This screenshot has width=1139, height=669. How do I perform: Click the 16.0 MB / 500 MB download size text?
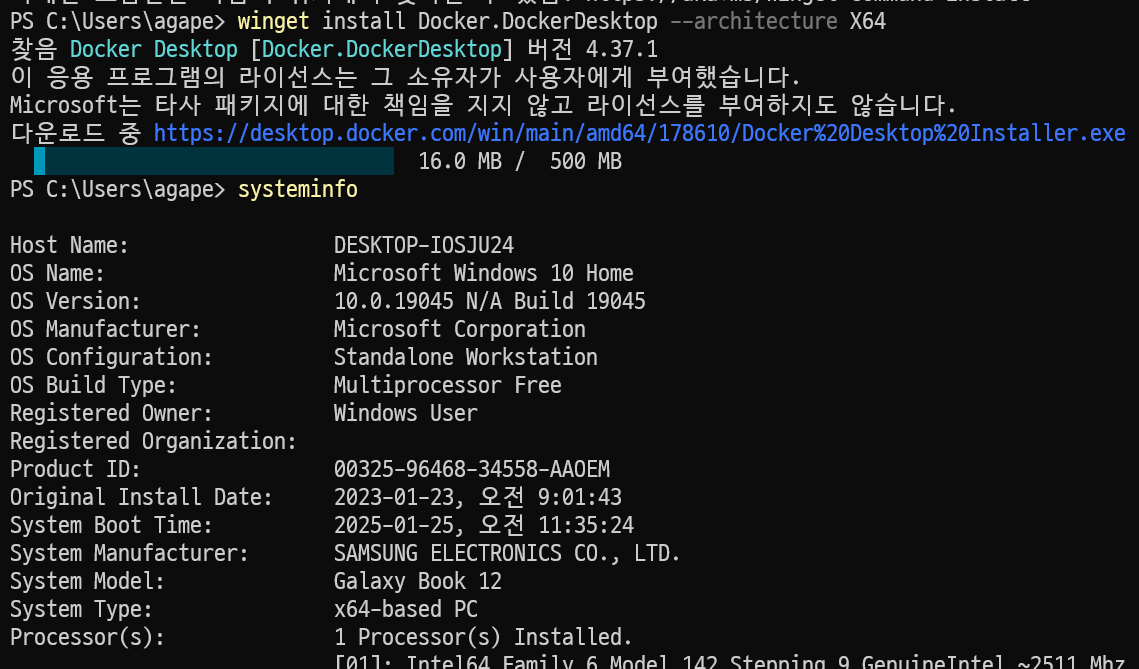pos(519,161)
